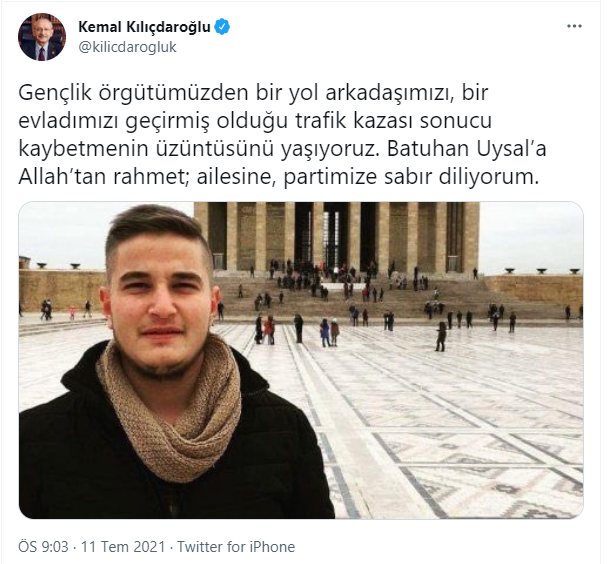The width and height of the screenshot is (607, 564).
Task: Click the Twitter for iPhone source link
Action: (x=236, y=547)
